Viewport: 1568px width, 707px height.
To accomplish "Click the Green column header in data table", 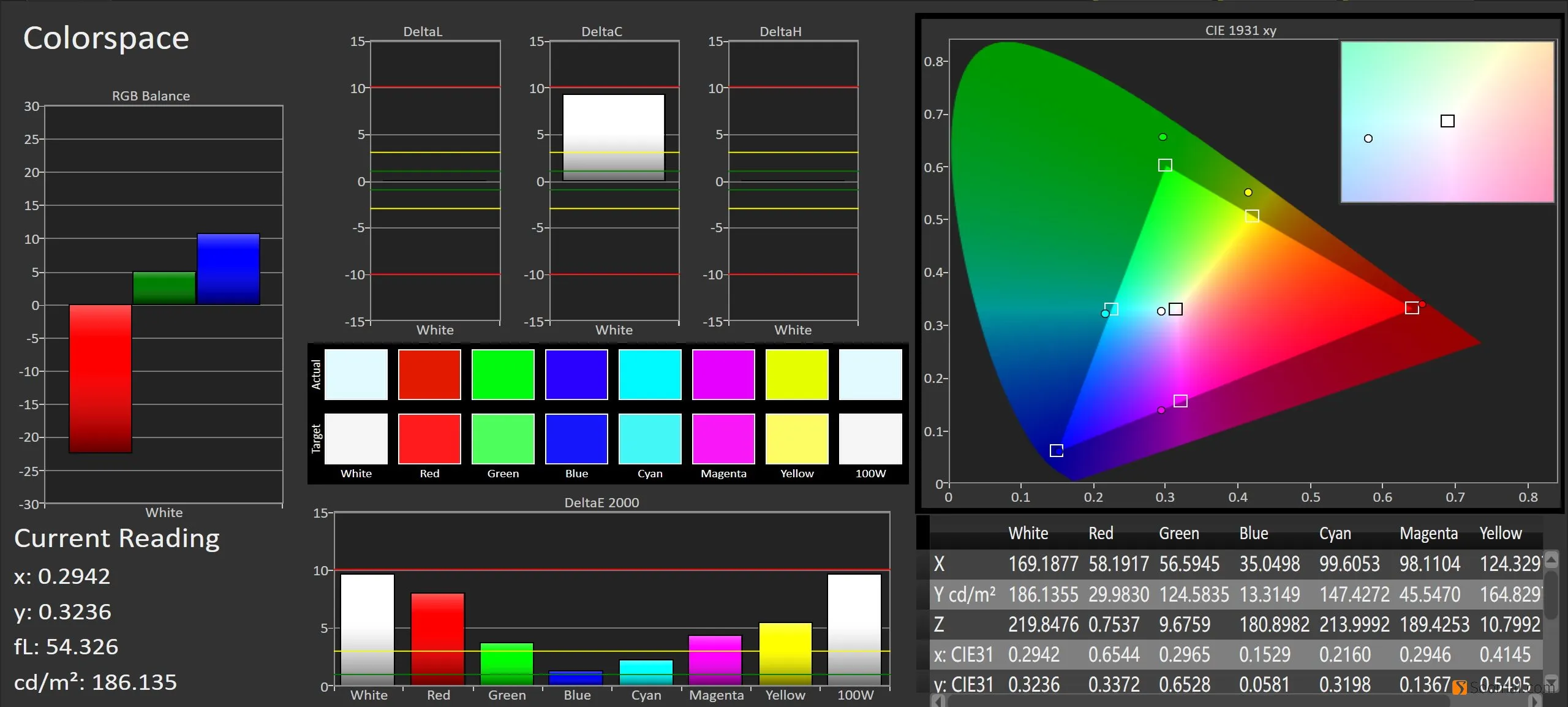I will (x=1179, y=533).
